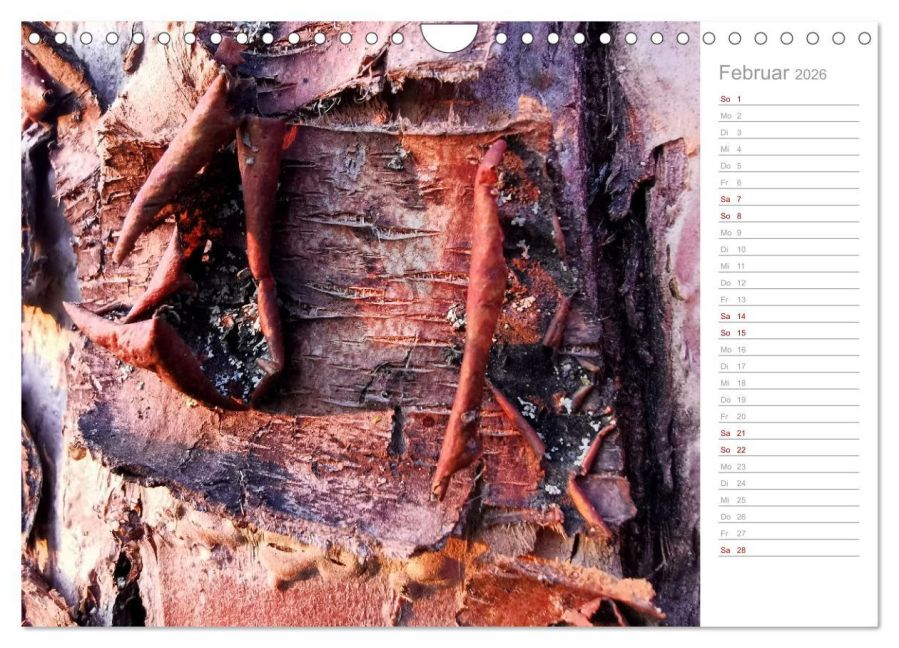Select the Mo 2 date row
This screenshot has width=899, height=648.
click(x=789, y=116)
